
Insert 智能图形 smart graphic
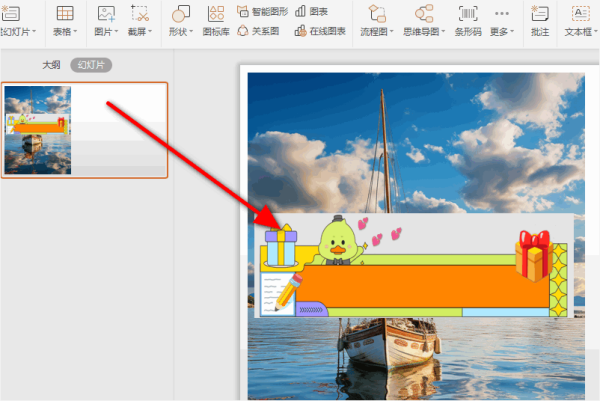[262, 11]
